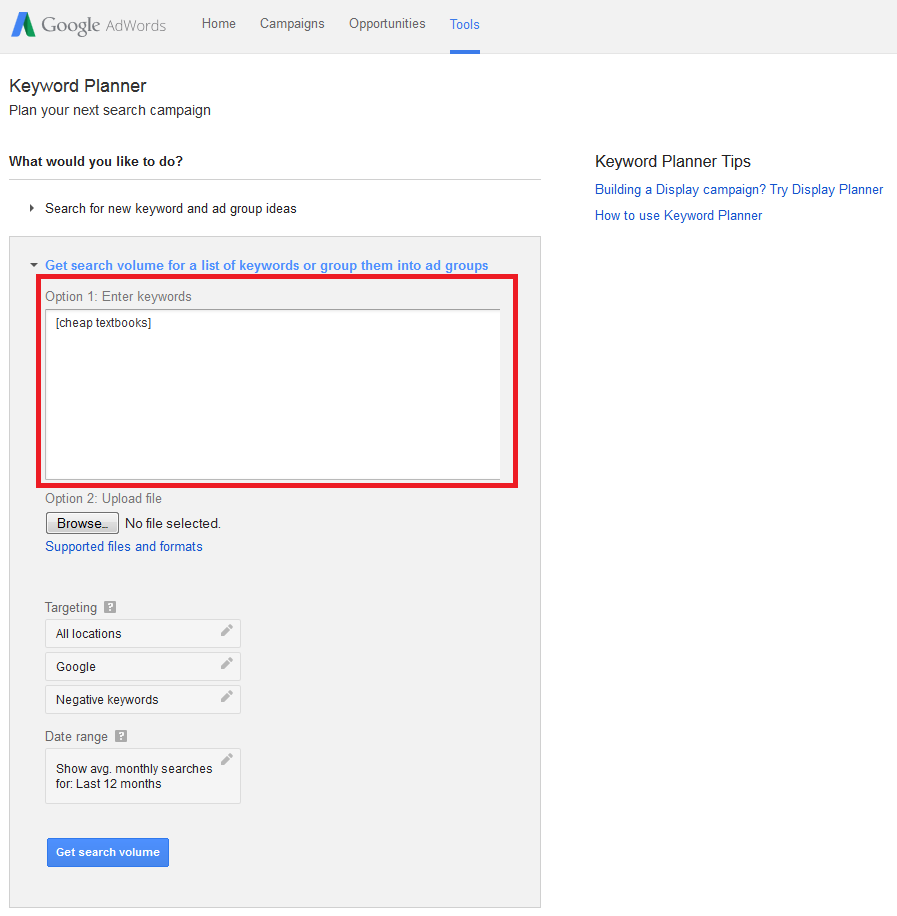Edit the All locations targeting setting

226,633
